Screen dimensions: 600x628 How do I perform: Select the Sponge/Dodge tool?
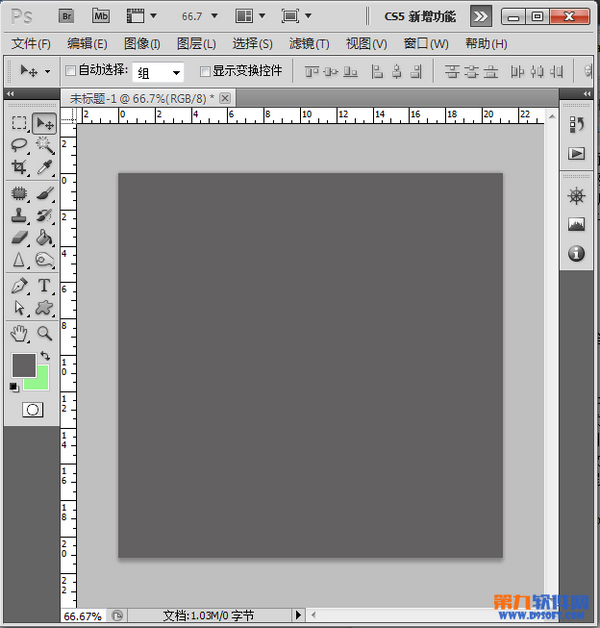[44, 260]
